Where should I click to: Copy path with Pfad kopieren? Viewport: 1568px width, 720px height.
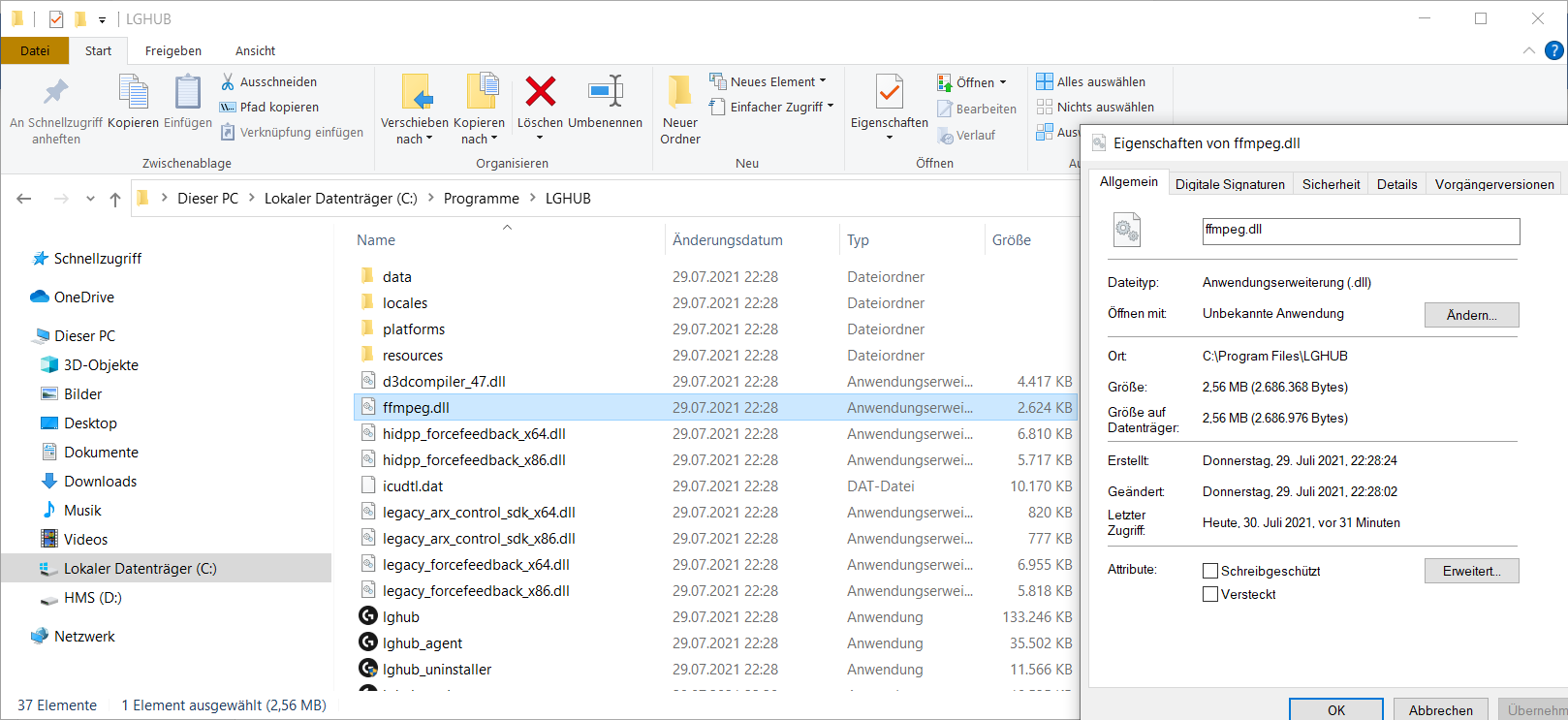[x=268, y=108]
